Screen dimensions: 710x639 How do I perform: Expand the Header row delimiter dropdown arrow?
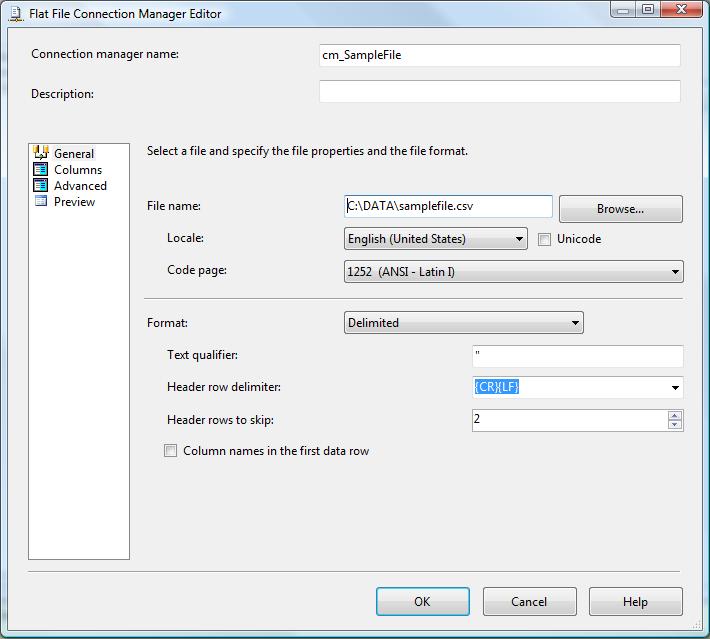point(675,388)
